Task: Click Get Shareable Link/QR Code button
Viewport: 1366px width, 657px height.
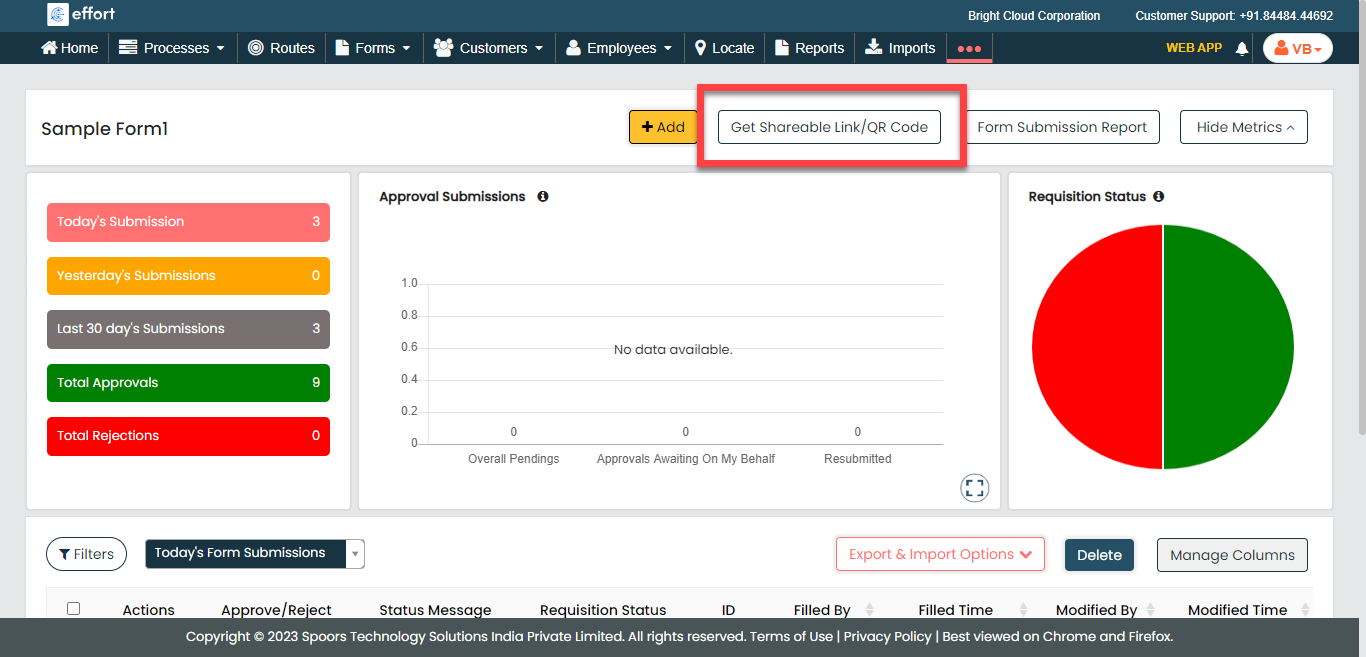Action: click(829, 127)
